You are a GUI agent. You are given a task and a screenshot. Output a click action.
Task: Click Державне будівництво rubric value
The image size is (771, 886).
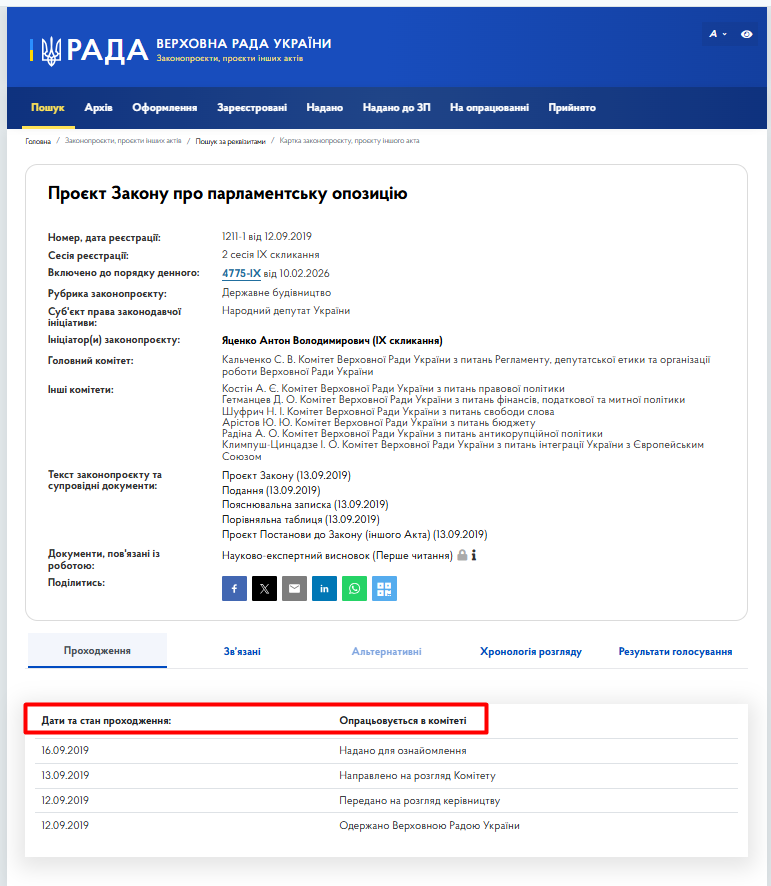click(276, 293)
